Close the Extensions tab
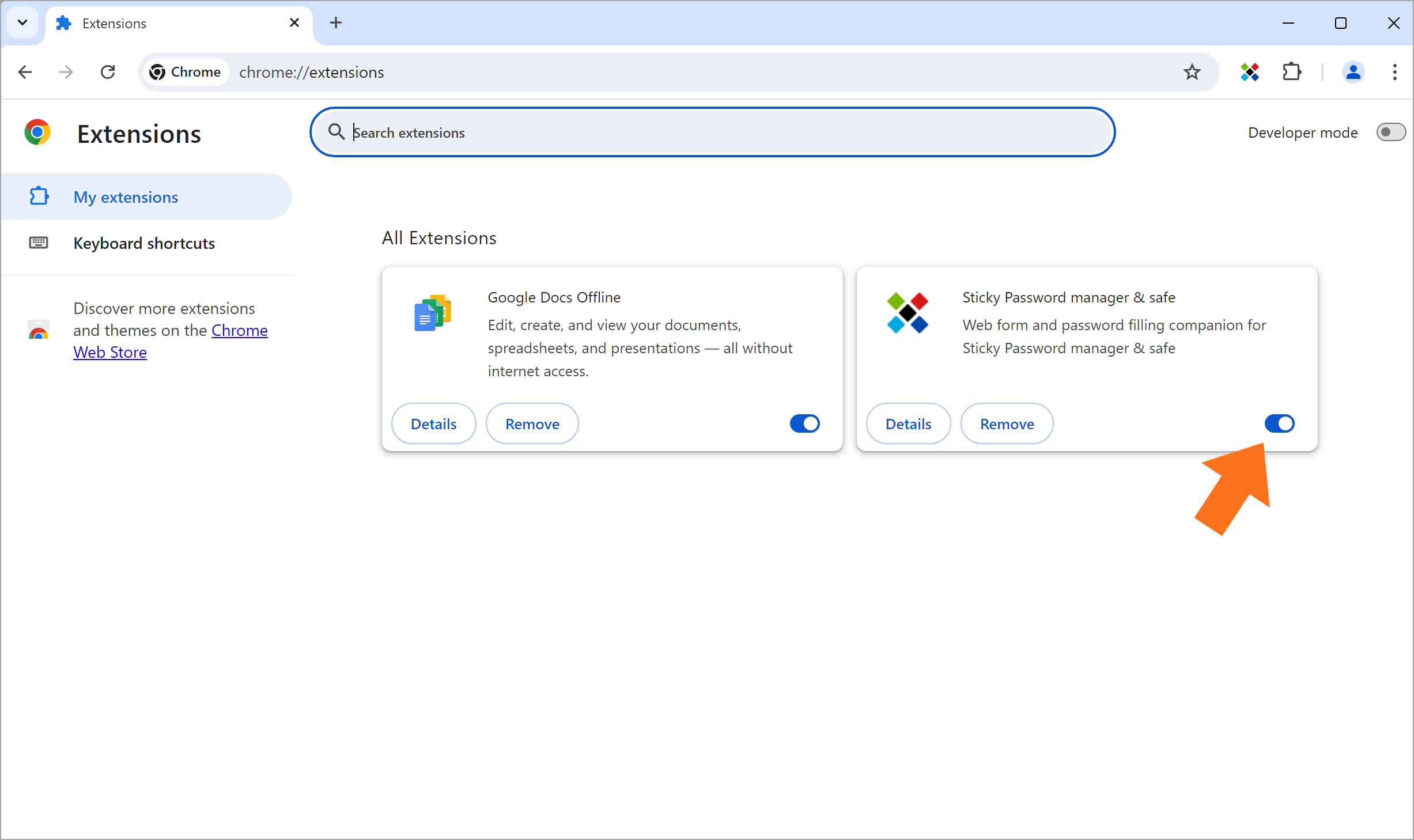This screenshot has height=840, width=1414. (x=294, y=23)
